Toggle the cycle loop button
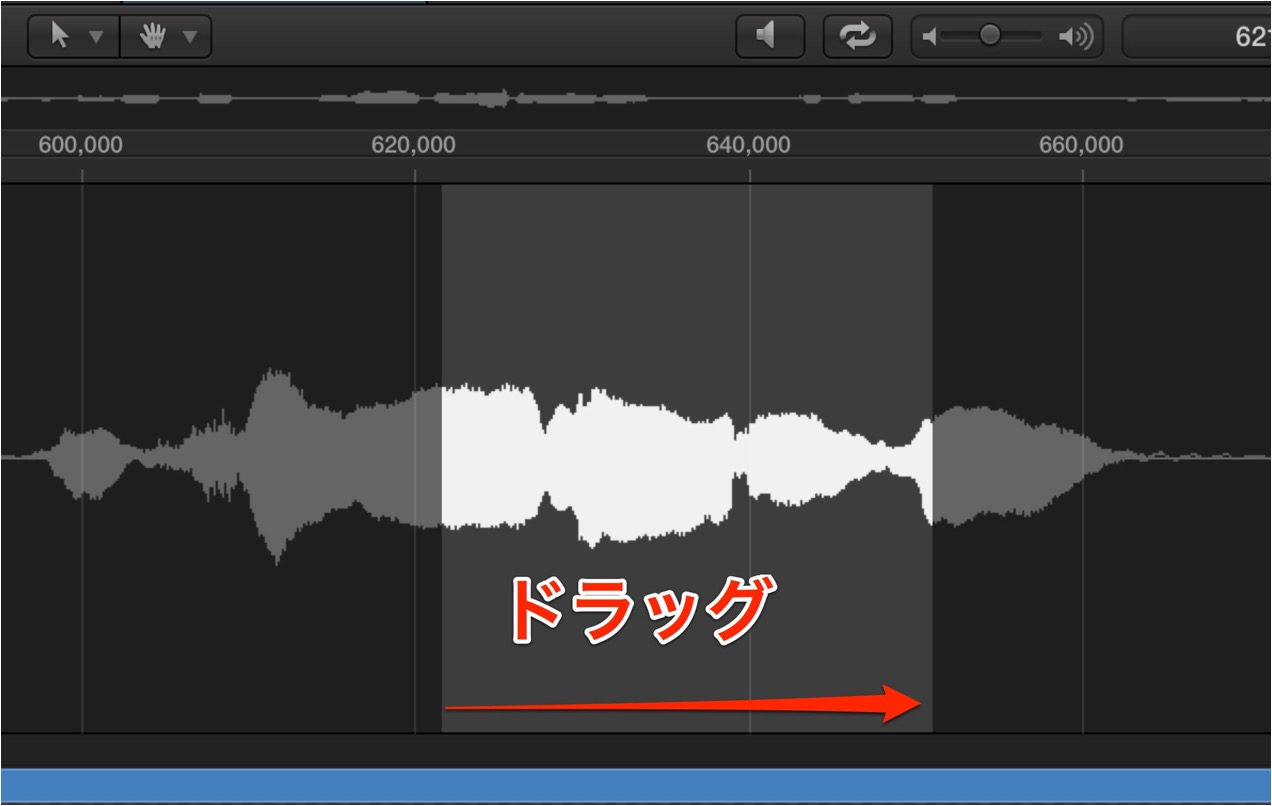This screenshot has width=1272, height=806. pos(858,37)
